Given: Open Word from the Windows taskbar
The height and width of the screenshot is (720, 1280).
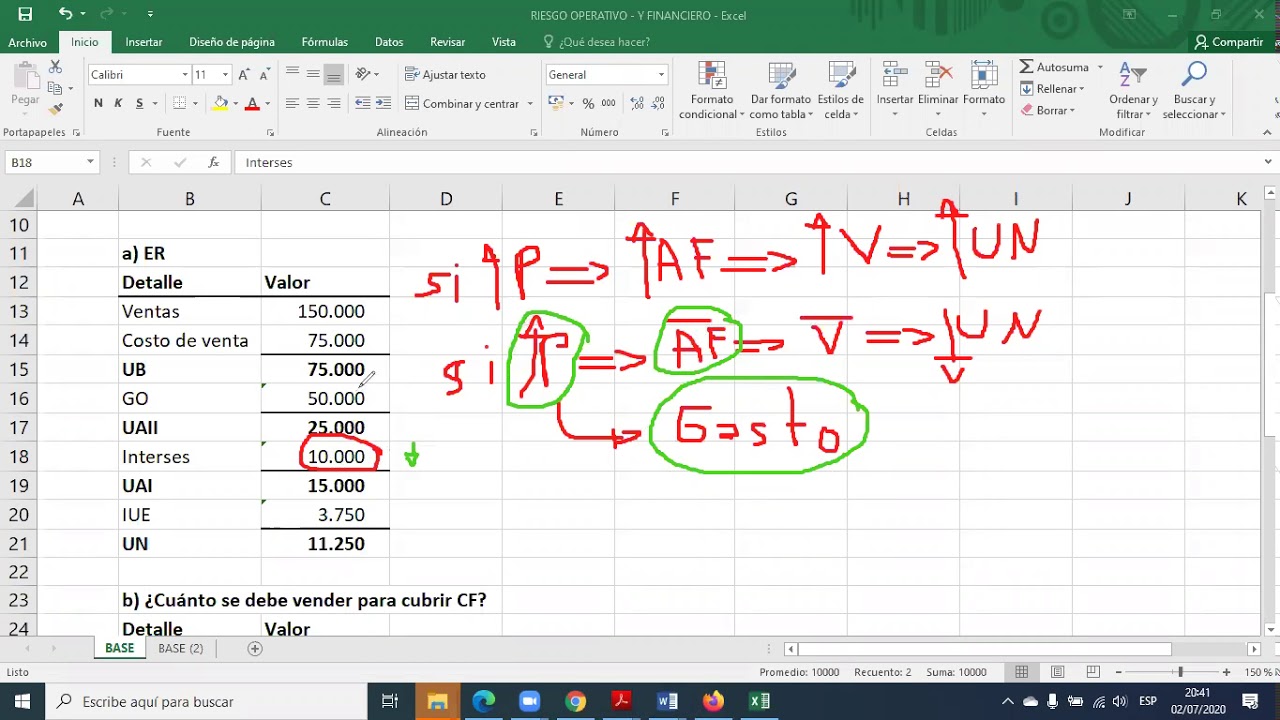Looking at the screenshot, I should 667,701.
